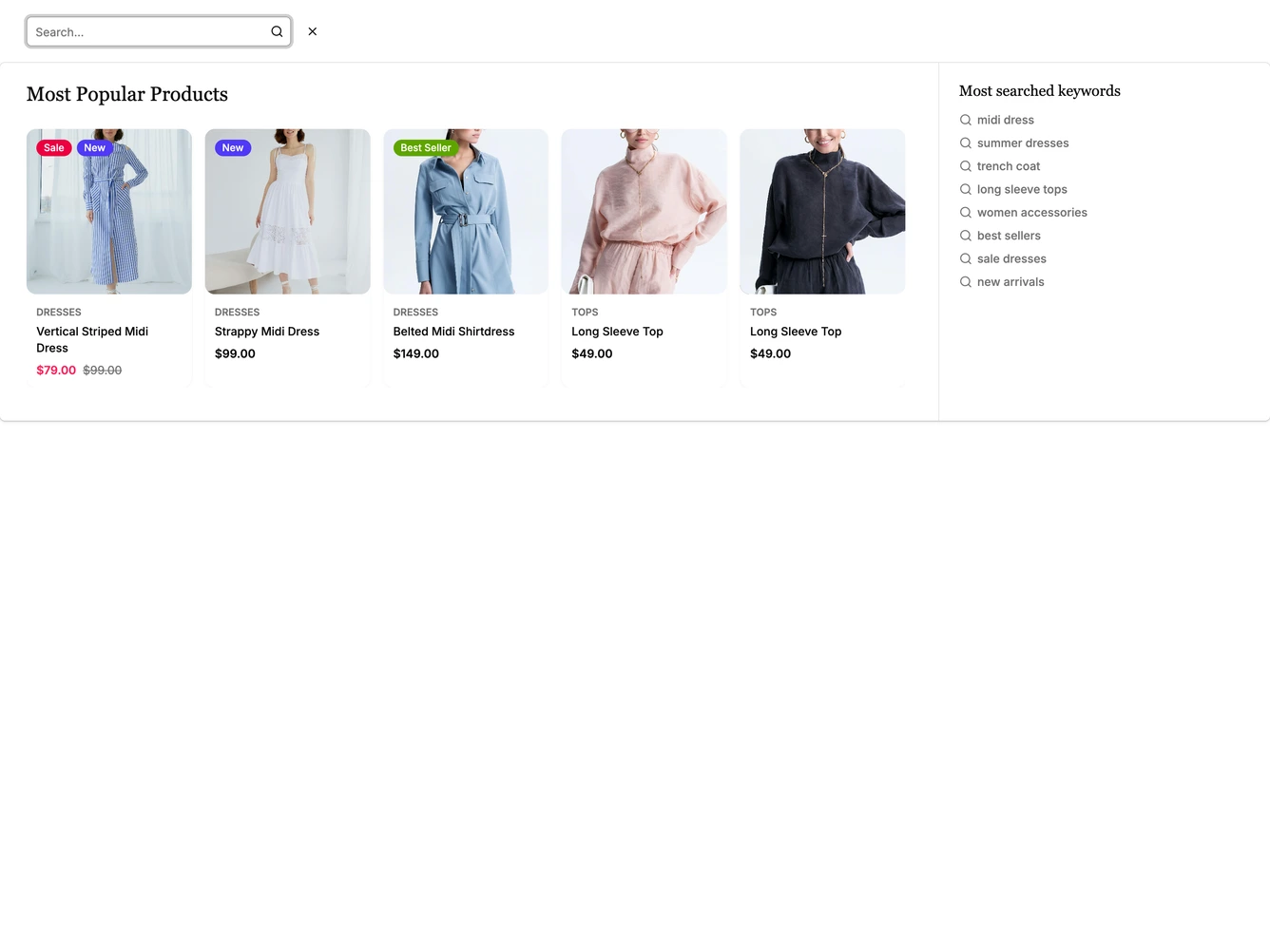This screenshot has height=952, width=1270.
Task: Click crossed-out price $99.00
Action: [103, 371]
